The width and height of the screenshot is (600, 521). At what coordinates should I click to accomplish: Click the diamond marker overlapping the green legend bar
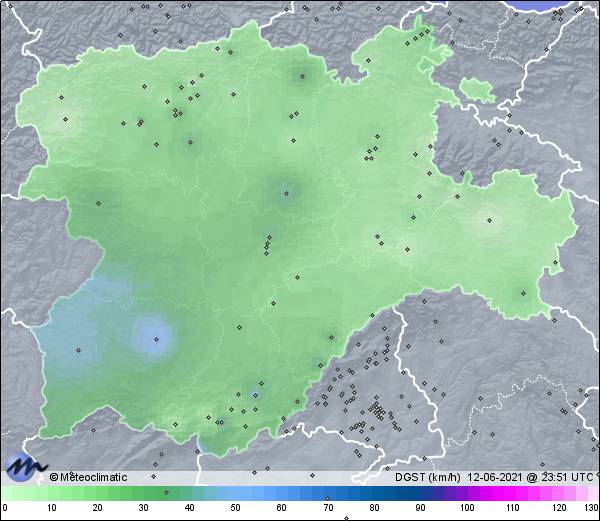(166, 492)
